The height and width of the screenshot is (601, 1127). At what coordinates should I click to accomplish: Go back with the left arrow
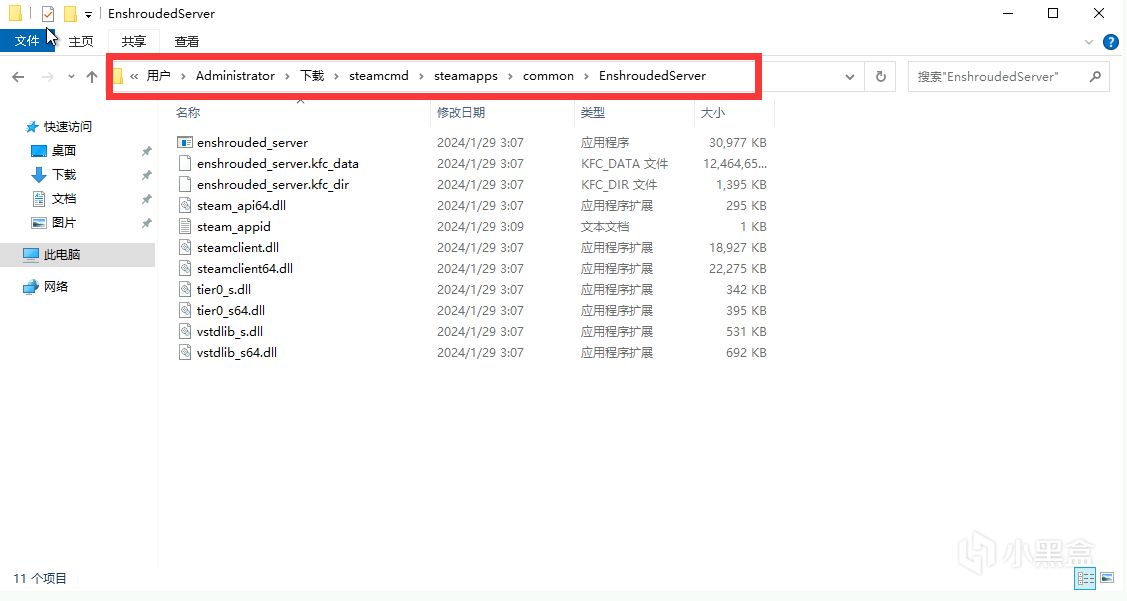click(x=18, y=76)
